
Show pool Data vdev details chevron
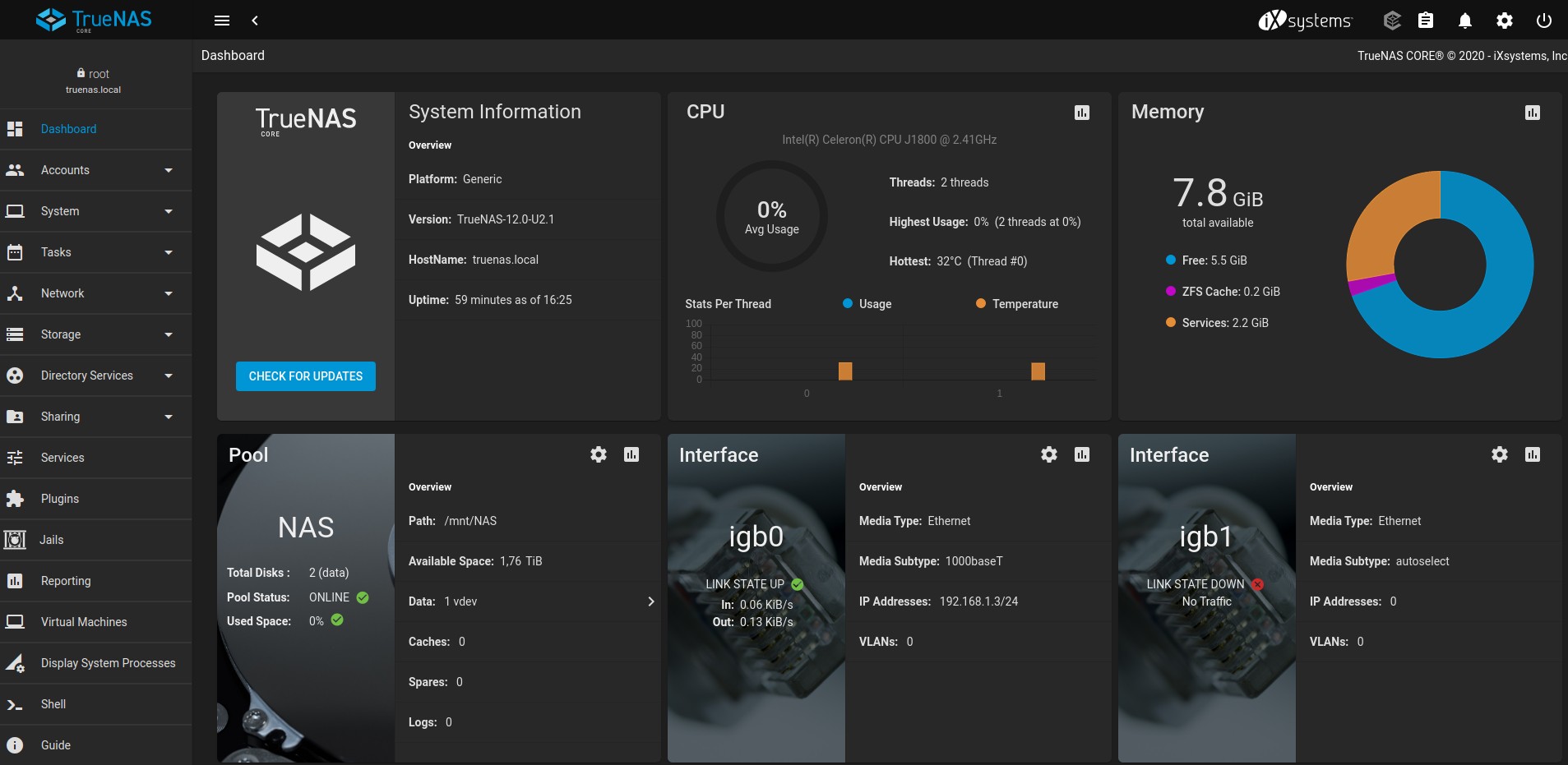tap(651, 601)
